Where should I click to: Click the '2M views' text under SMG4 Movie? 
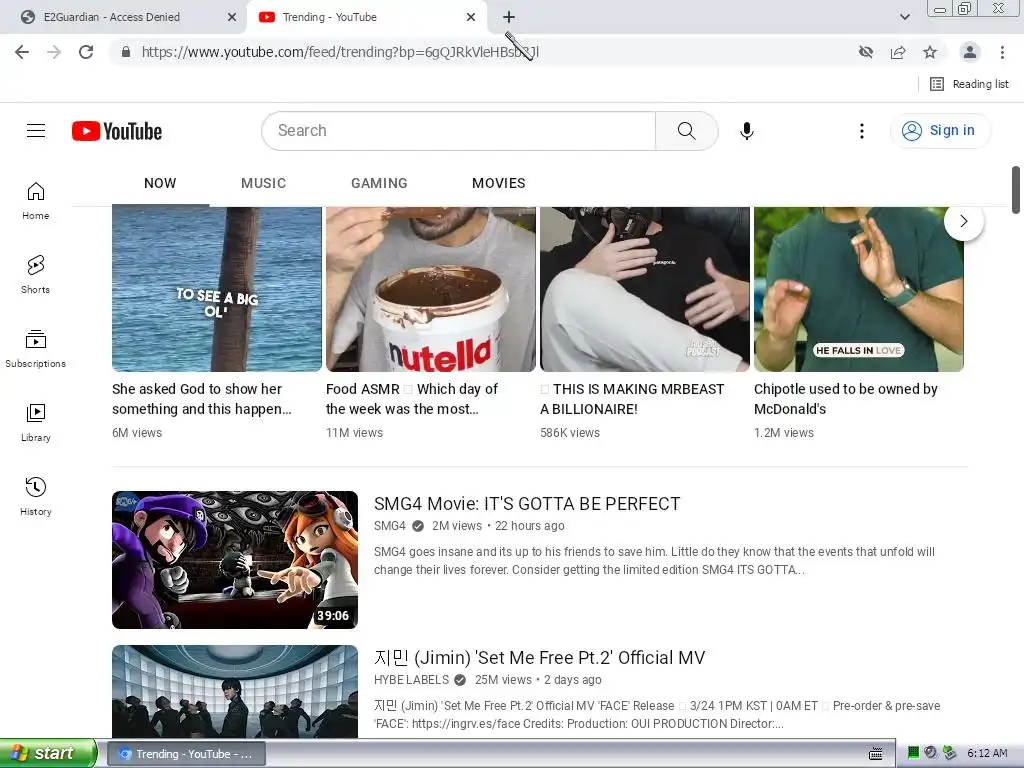[x=456, y=526]
